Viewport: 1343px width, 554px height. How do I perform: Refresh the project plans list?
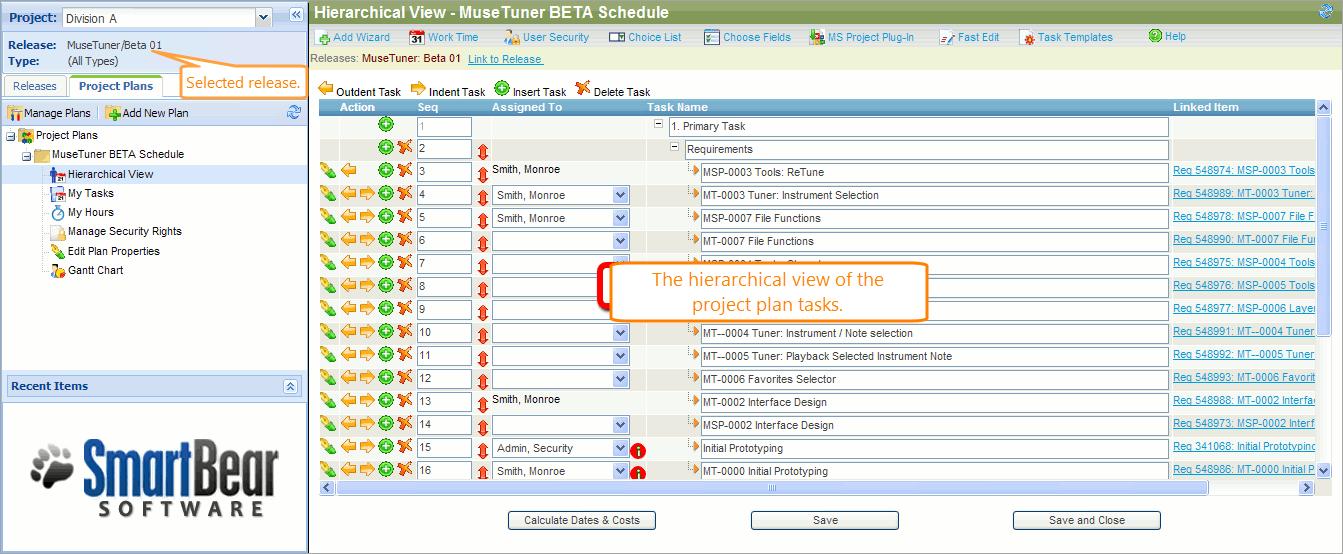(x=293, y=113)
